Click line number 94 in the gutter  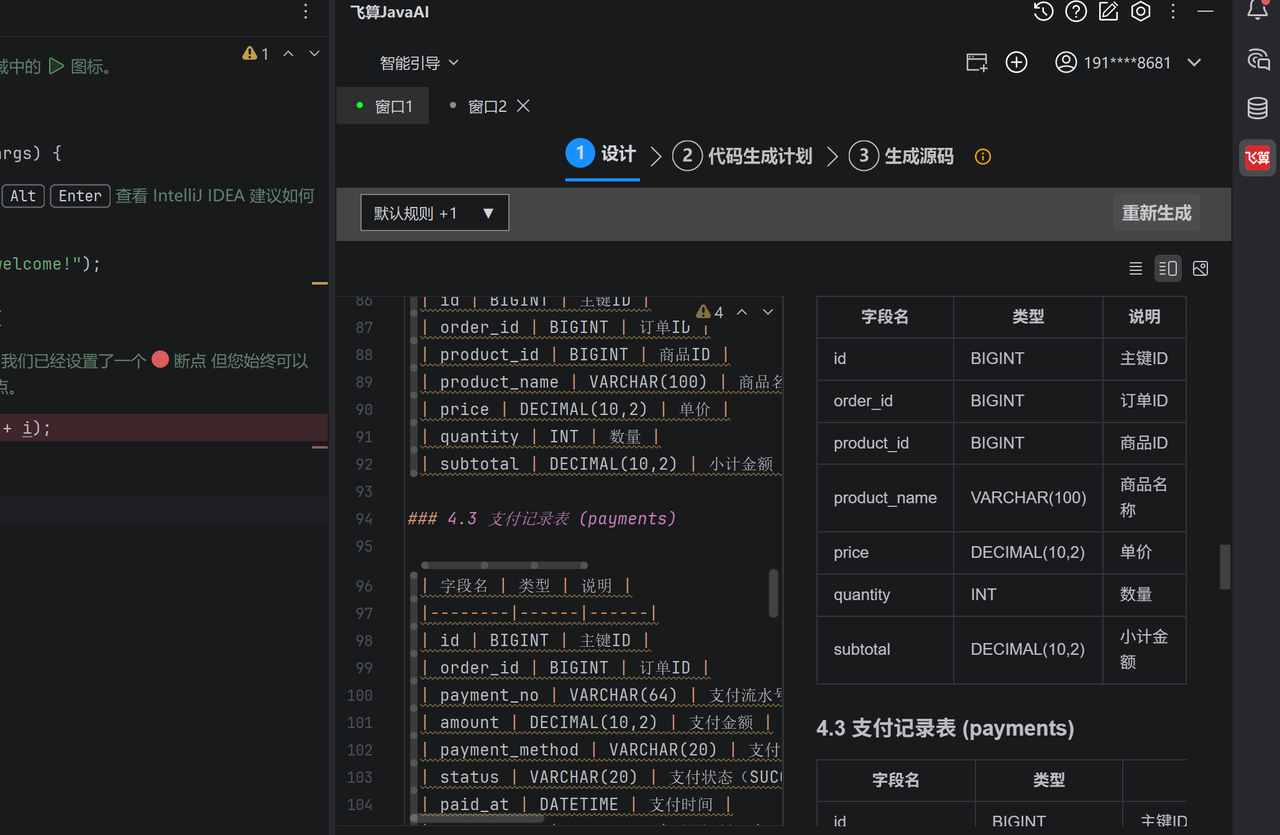coord(363,518)
